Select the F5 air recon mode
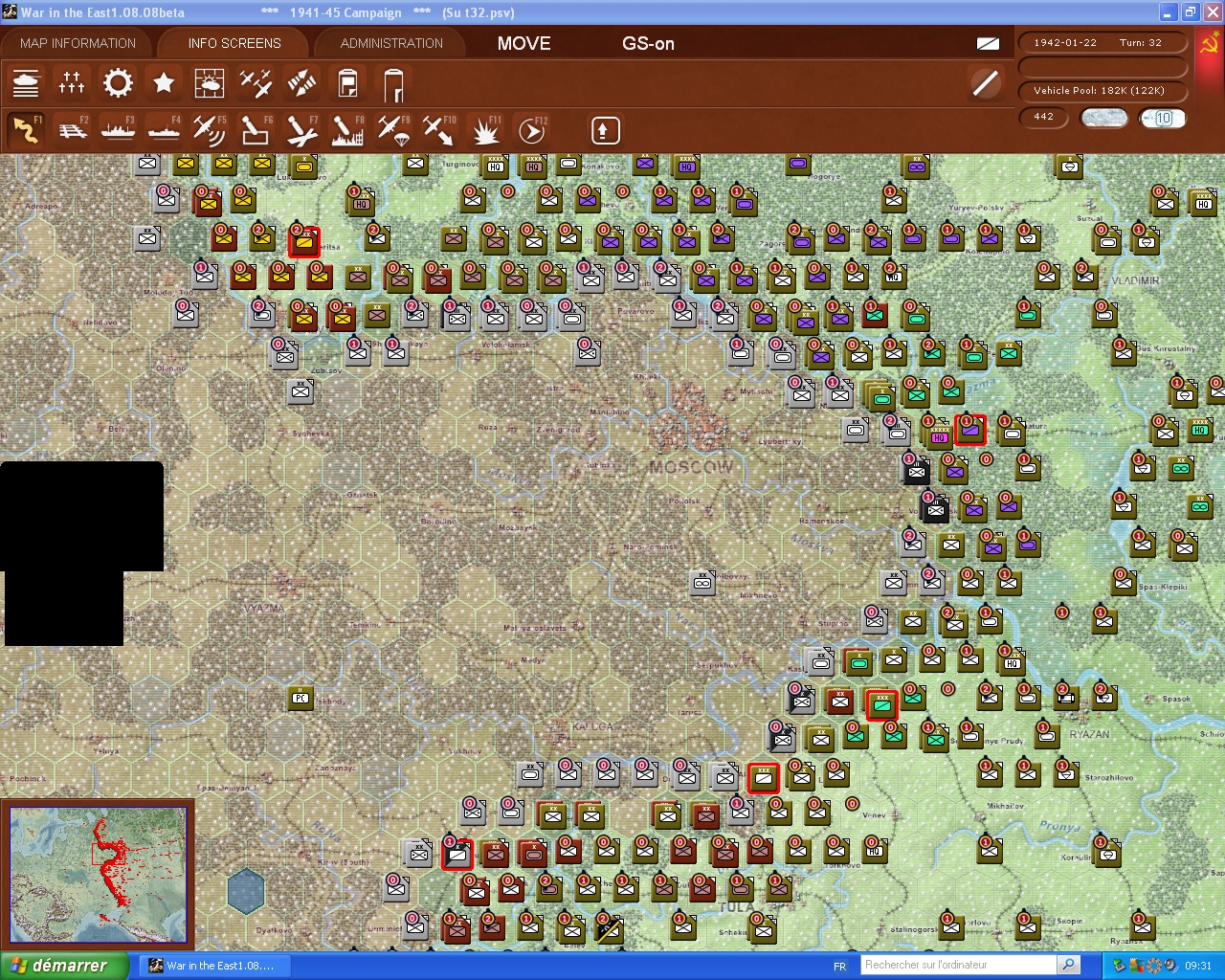Image resolution: width=1225 pixels, height=980 pixels. tap(210, 130)
